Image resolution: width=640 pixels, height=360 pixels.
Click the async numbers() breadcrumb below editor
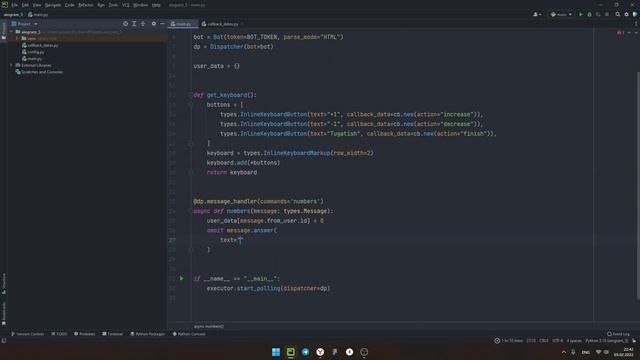(x=209, y=327)
